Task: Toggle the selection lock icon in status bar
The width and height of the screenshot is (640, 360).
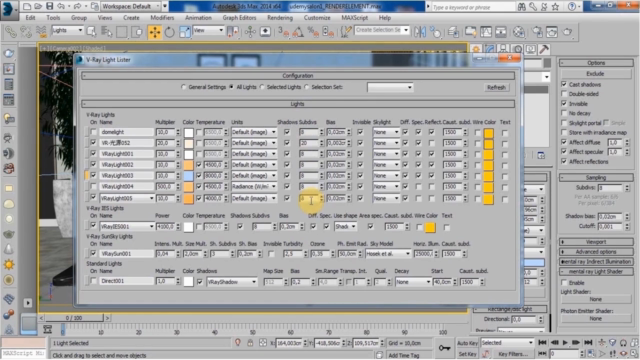Action: 250,343
